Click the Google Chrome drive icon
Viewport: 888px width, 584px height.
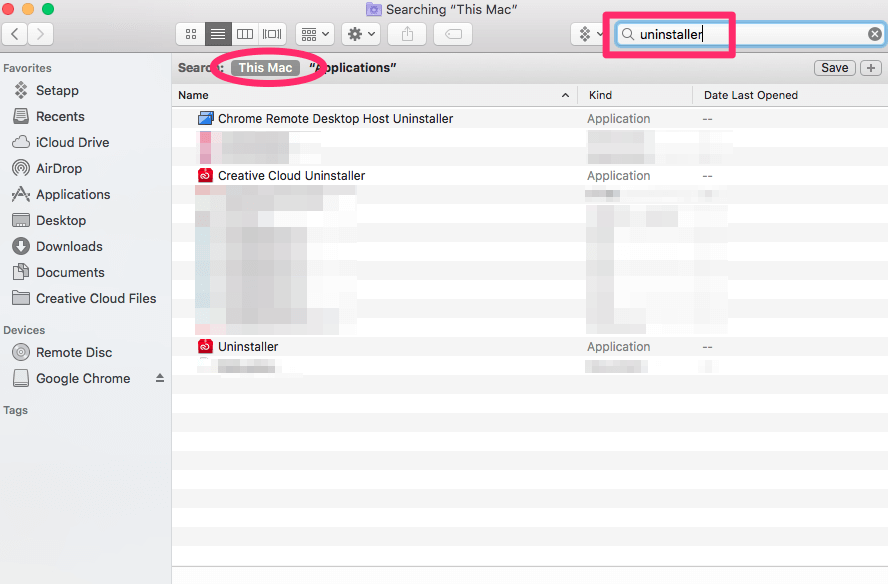click(x=21, y=378)
